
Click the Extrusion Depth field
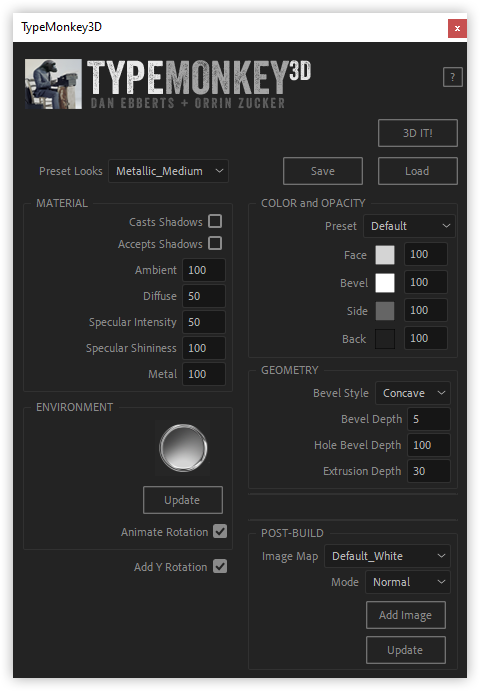429,471
